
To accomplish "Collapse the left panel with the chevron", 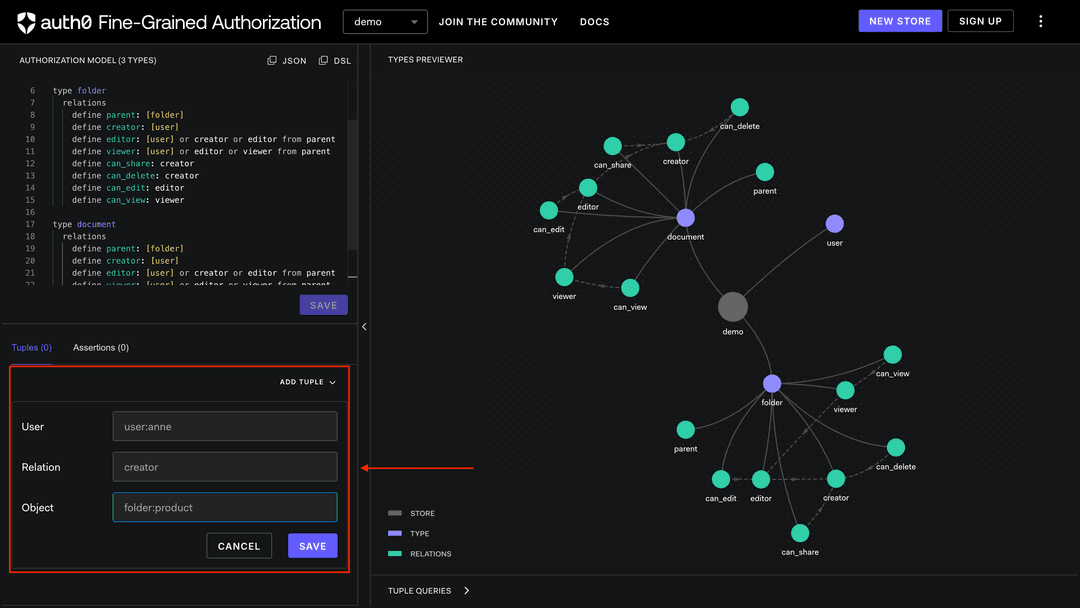I will pyautogui.click(x=364, y=326).
